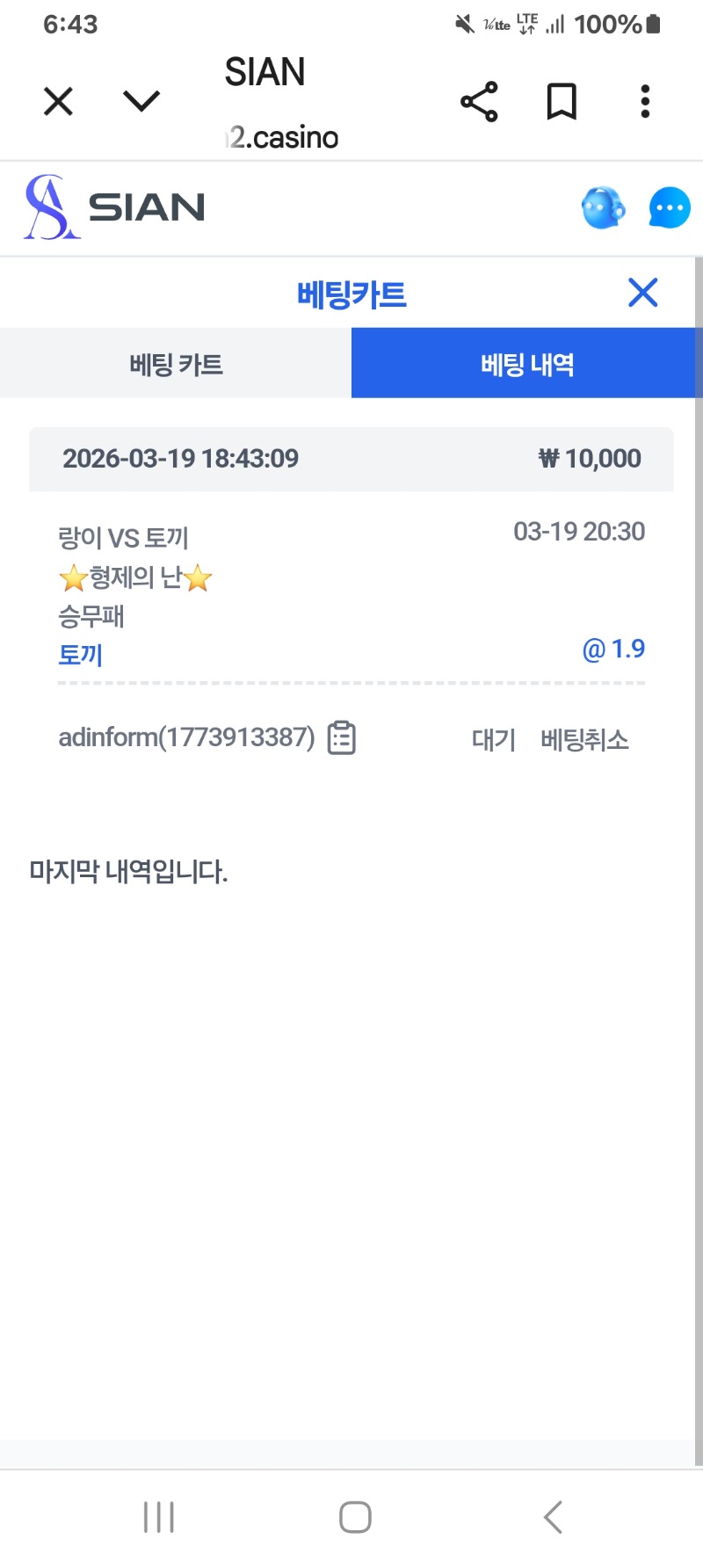This screenshot has height=1568, width=703.
Task: Expand the browser chevron dropdown
Action: point(141,102)
